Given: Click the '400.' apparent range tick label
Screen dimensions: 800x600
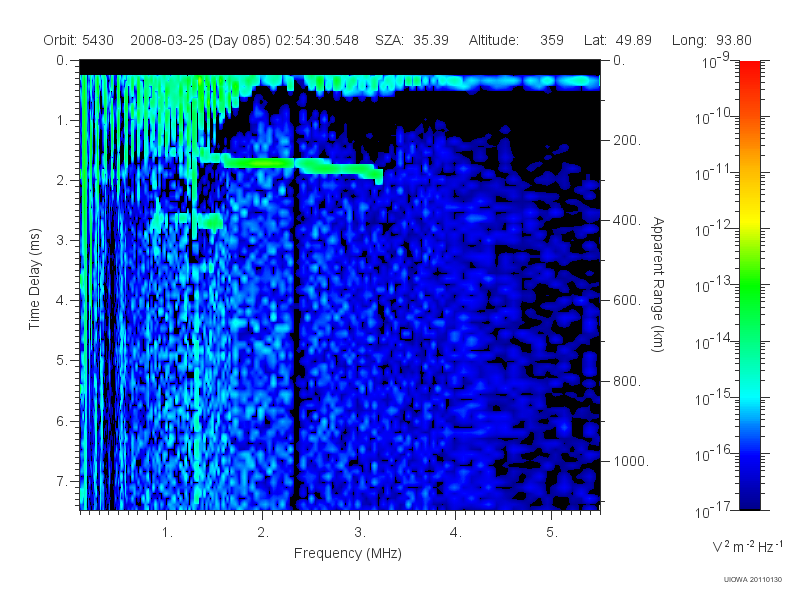Looking at the screenshot, I should pyautogui.click(x=627, y=220).
